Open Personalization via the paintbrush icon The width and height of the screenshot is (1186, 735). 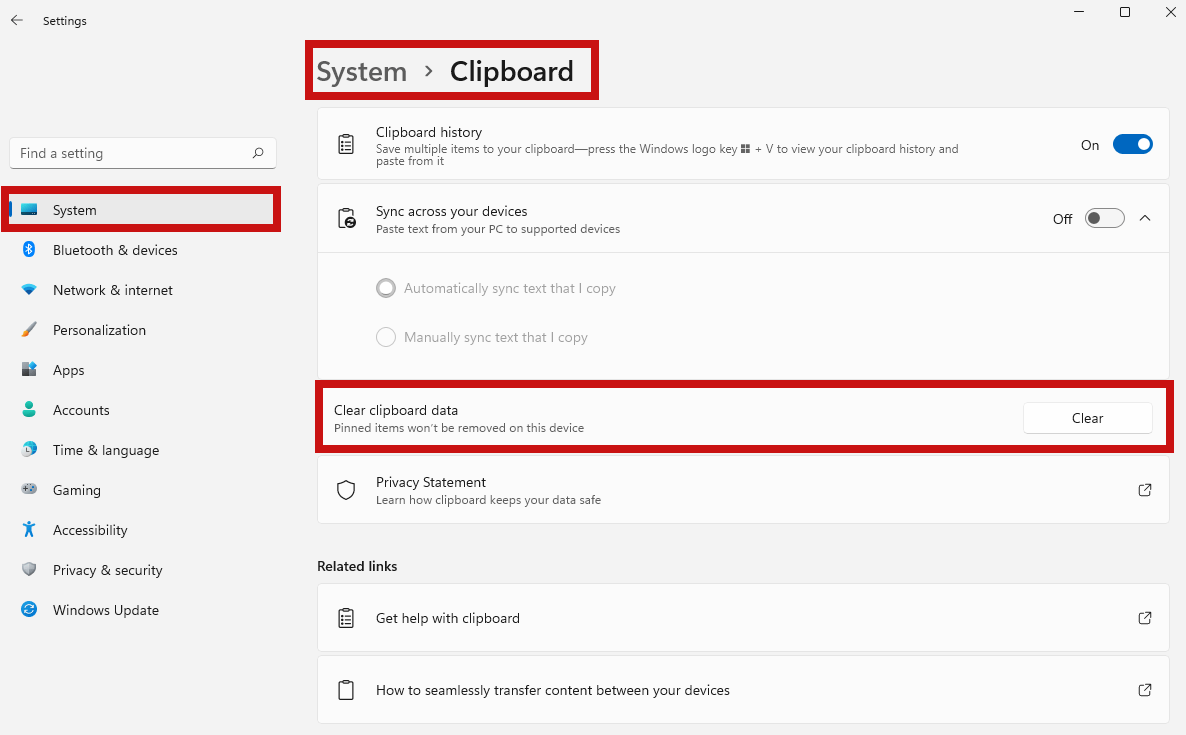29,330
